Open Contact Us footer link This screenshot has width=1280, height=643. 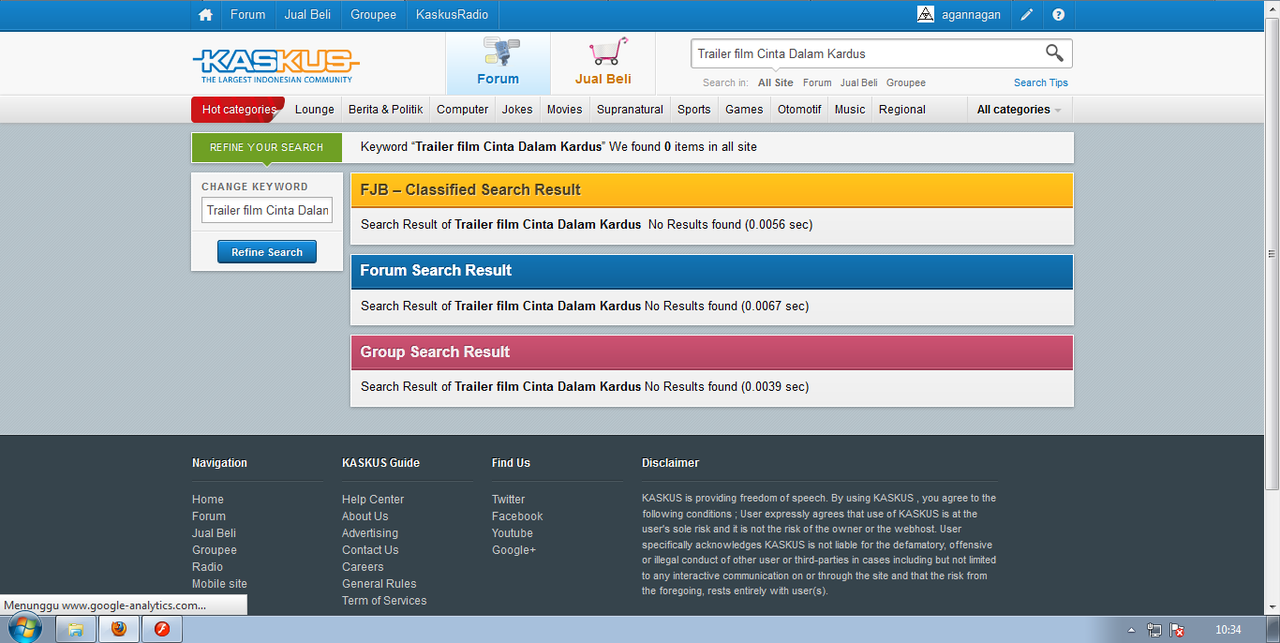pos(370,550)
